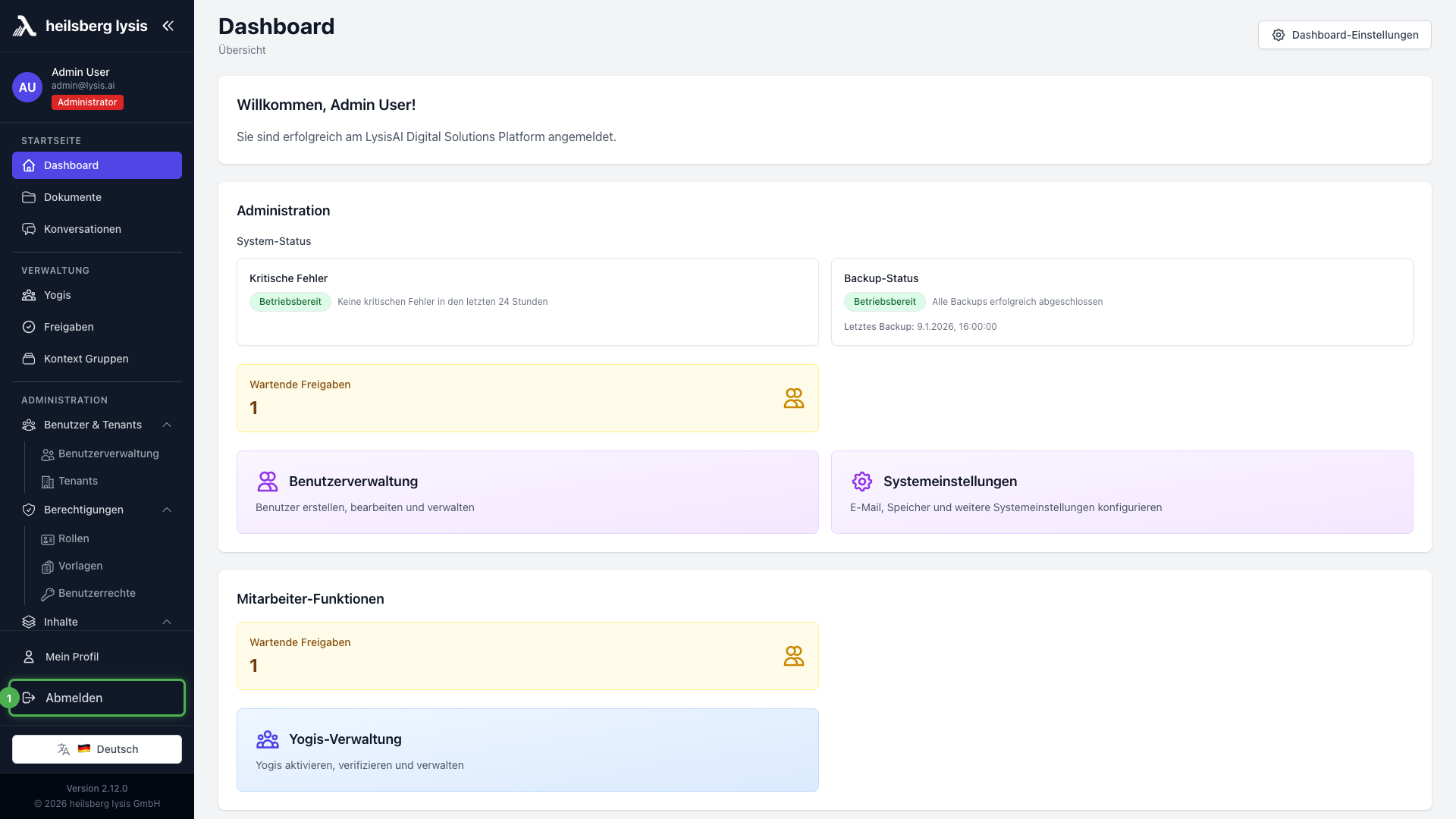Screen dimensions: 1456x819
Task: Click the Abmelden logout icon
Action: pos(29,698)
